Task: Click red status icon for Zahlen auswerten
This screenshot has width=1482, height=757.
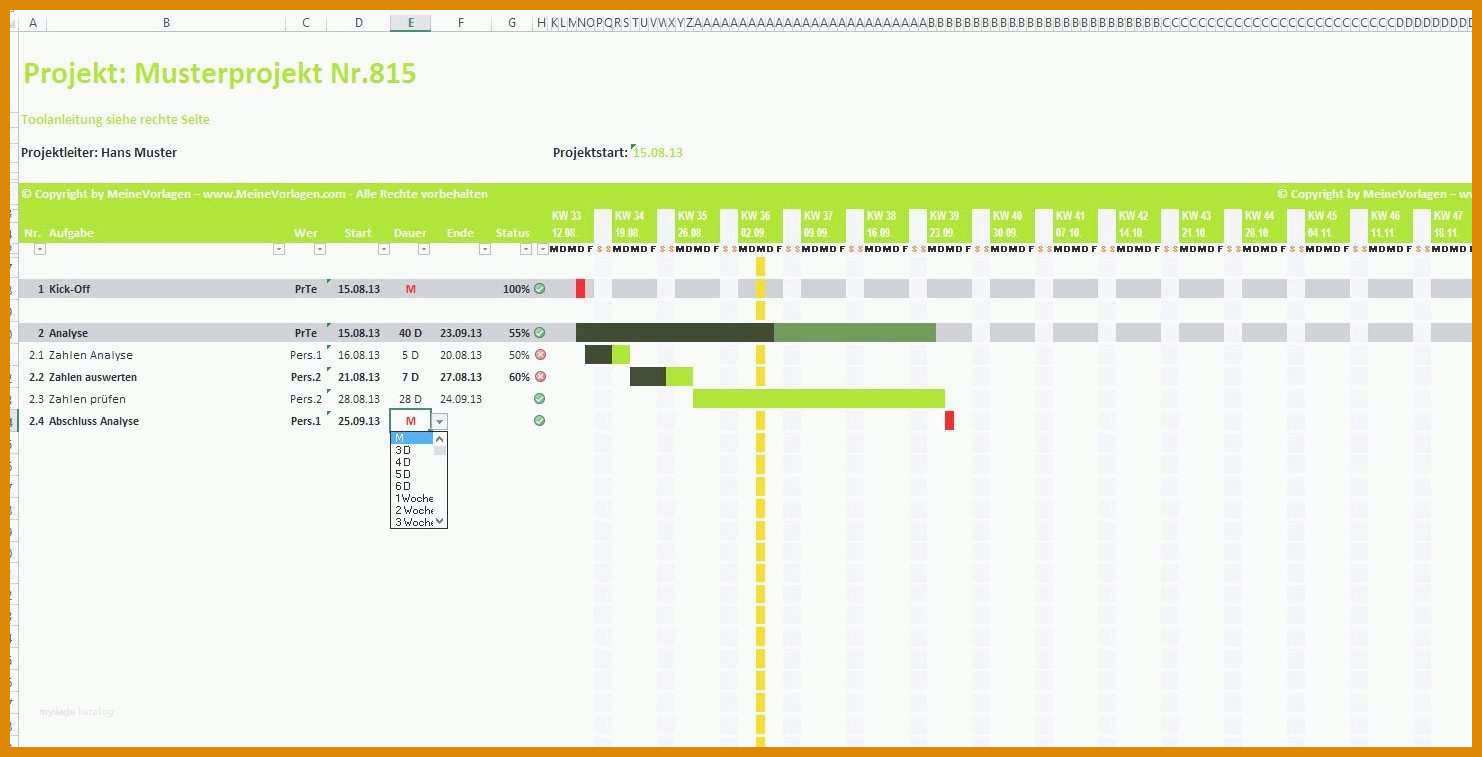Action: click(x=539, y=377)
